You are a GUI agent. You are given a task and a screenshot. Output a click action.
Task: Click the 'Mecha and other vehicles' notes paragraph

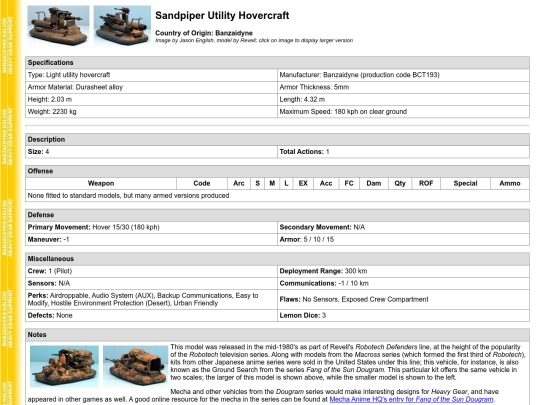pyautogui.click(x=263, y=395)
